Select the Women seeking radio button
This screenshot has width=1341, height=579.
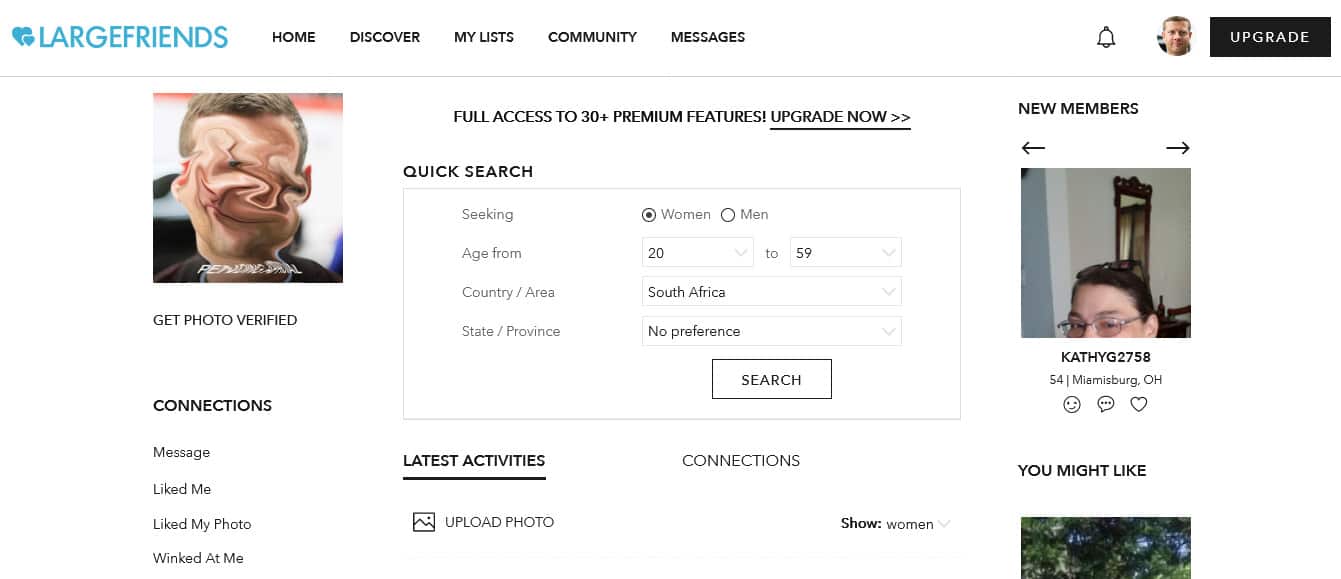click(649, 215)
